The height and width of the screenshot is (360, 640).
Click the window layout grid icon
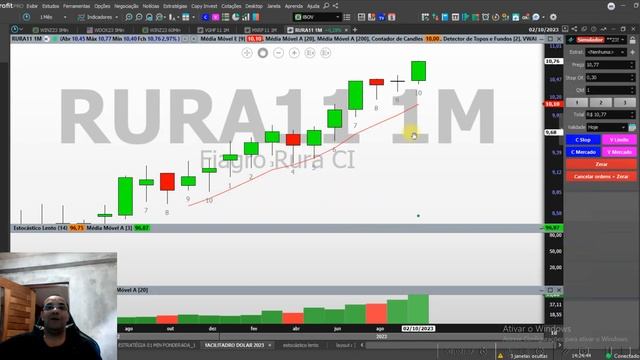[x=186, y=17]
